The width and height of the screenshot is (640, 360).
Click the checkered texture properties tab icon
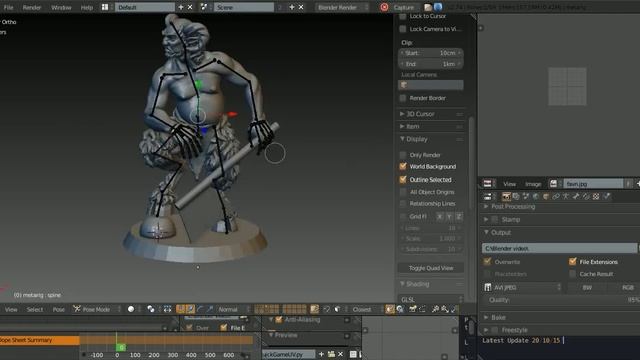596,197
